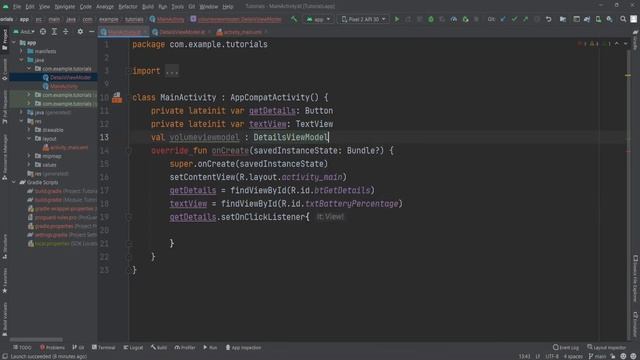The width and height of the screenshot is (640, 360).
Task: Expand the manifests folder
Action: click(x=22, y=51)
